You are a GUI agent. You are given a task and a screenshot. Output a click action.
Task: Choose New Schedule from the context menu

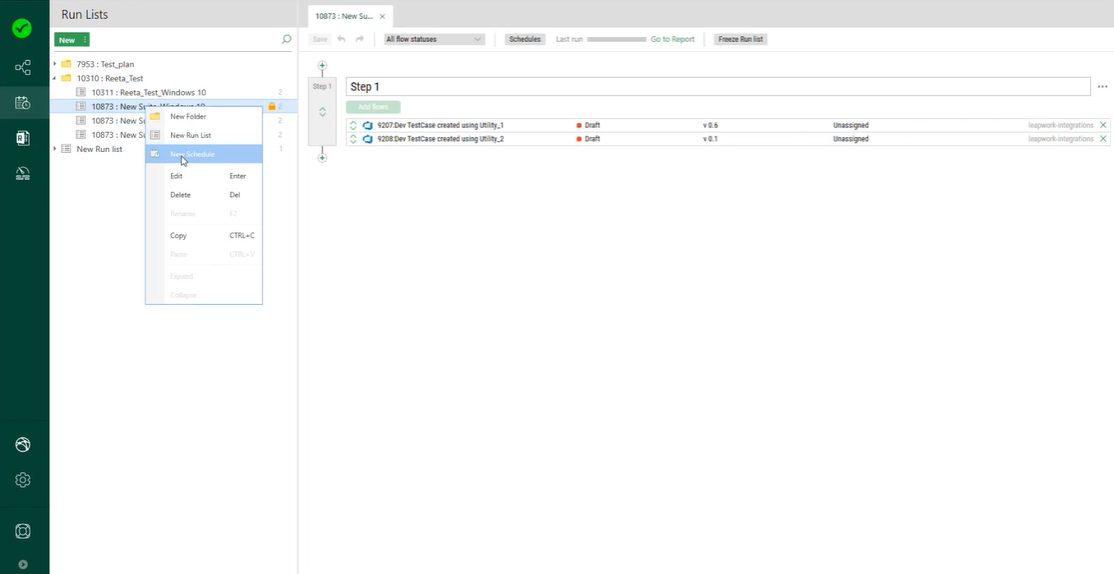192,154
